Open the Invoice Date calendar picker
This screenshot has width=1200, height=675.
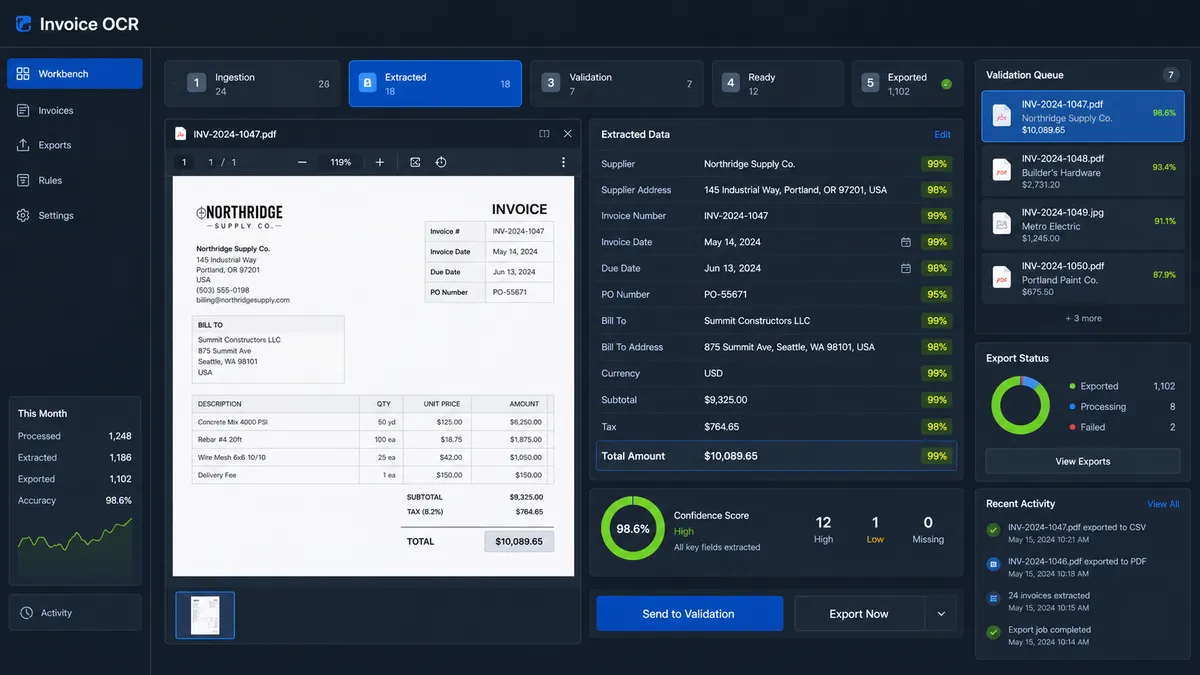click(906, 242)
